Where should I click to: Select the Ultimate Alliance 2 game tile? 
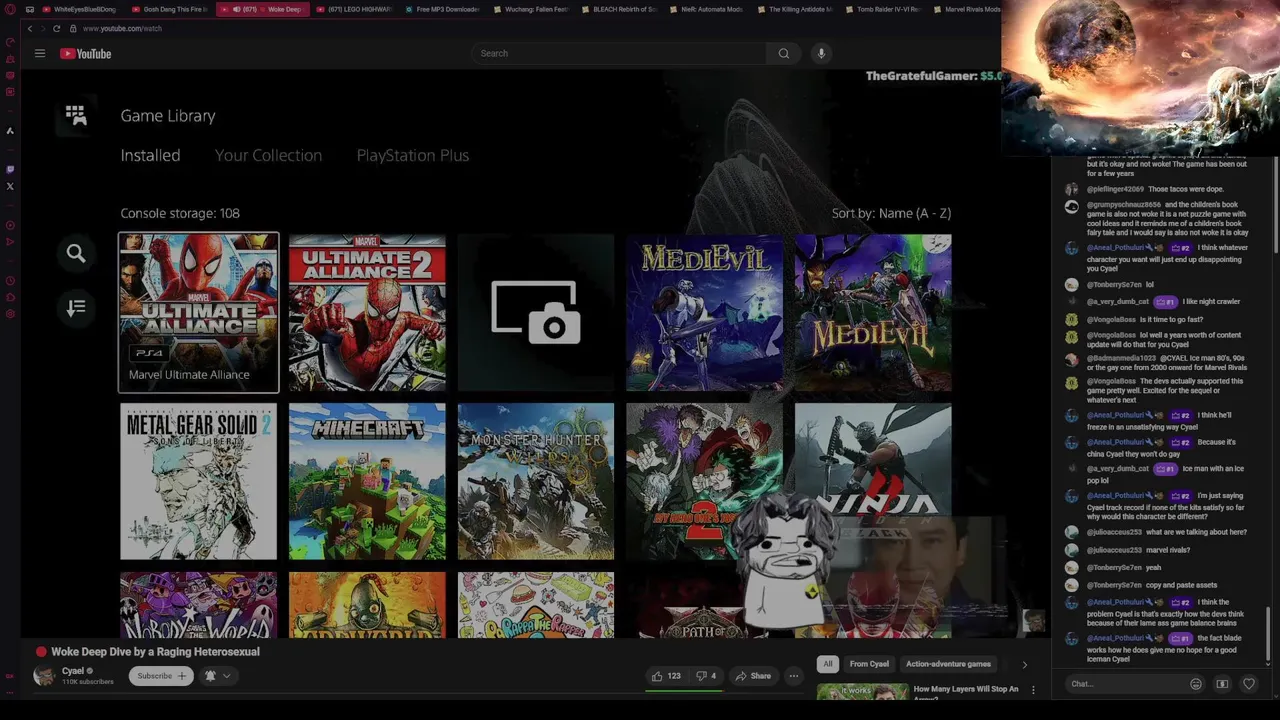pyautogui.click(x=367, y=313)
